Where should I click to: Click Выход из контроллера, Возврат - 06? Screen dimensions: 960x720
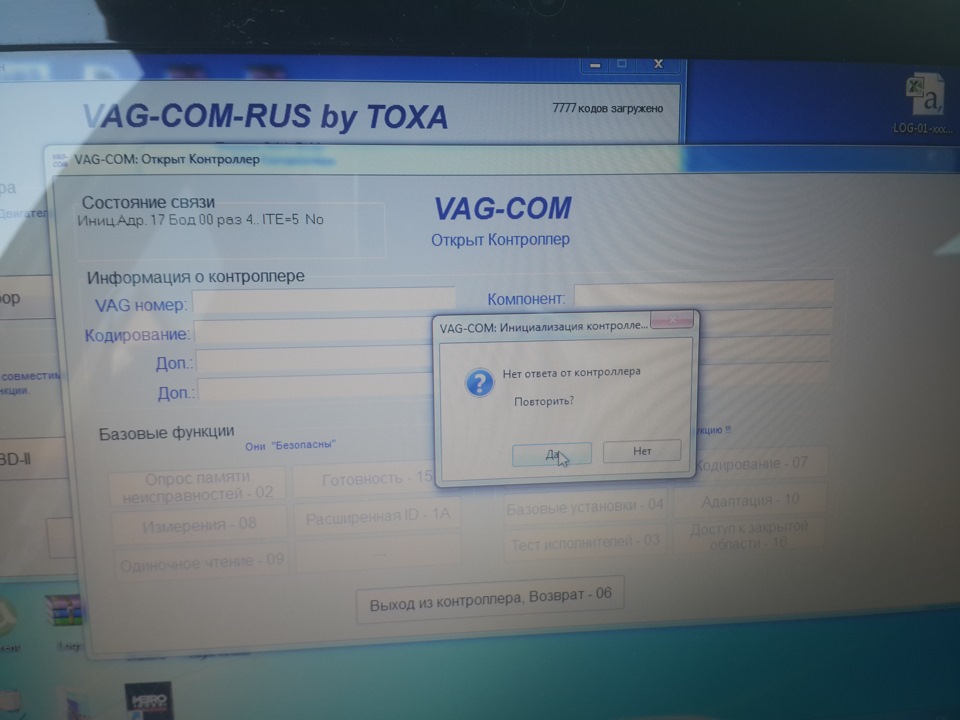pyautogui.click(x=490, y=599)
